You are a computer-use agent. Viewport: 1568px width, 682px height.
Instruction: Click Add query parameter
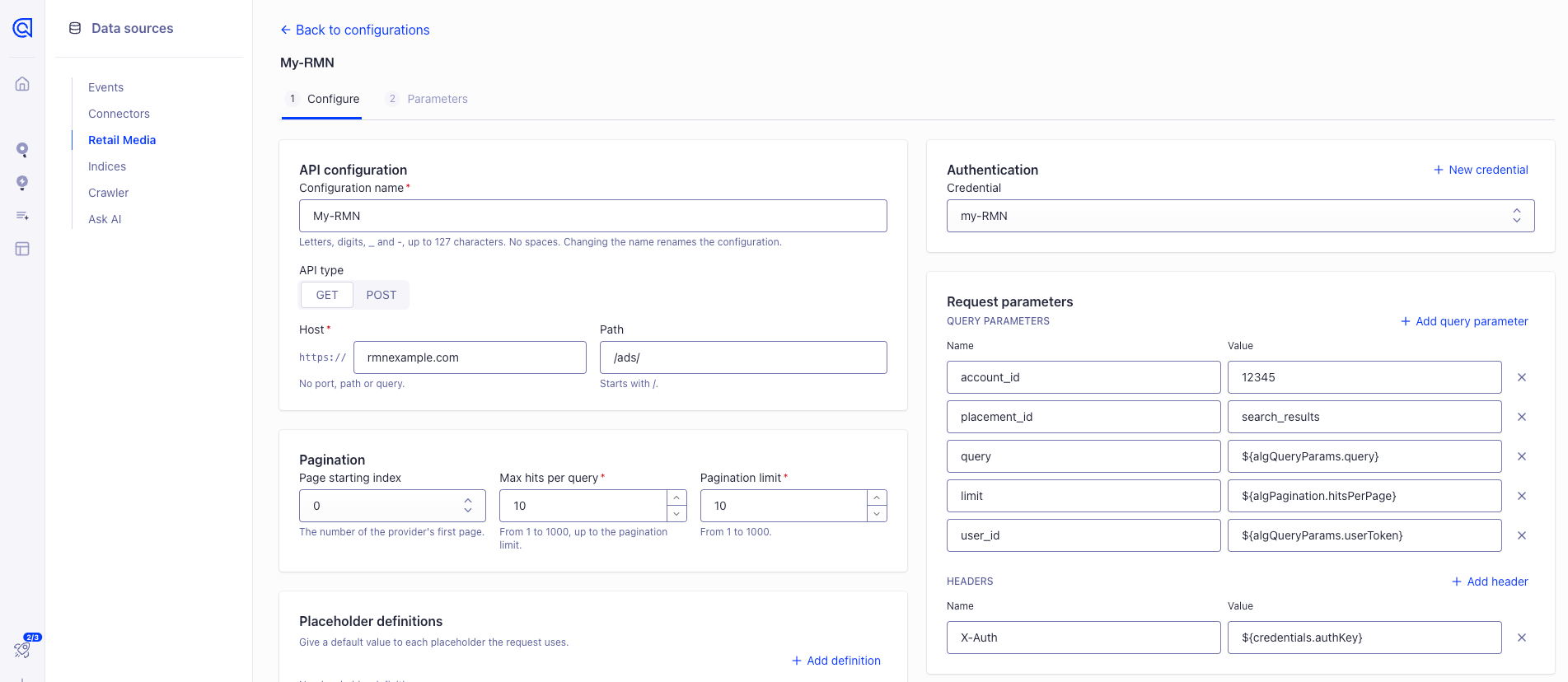pyautogui.click(x=1464, y=321)
